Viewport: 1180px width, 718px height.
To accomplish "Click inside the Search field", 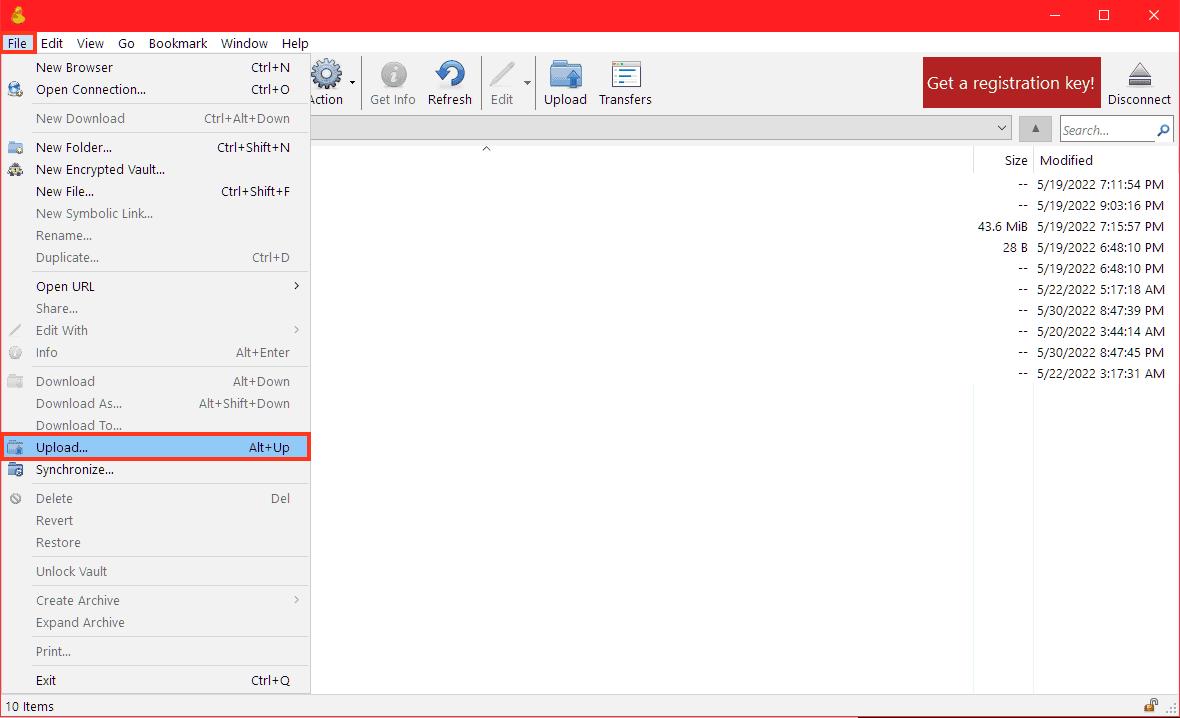I will (x=1105, y=130).
